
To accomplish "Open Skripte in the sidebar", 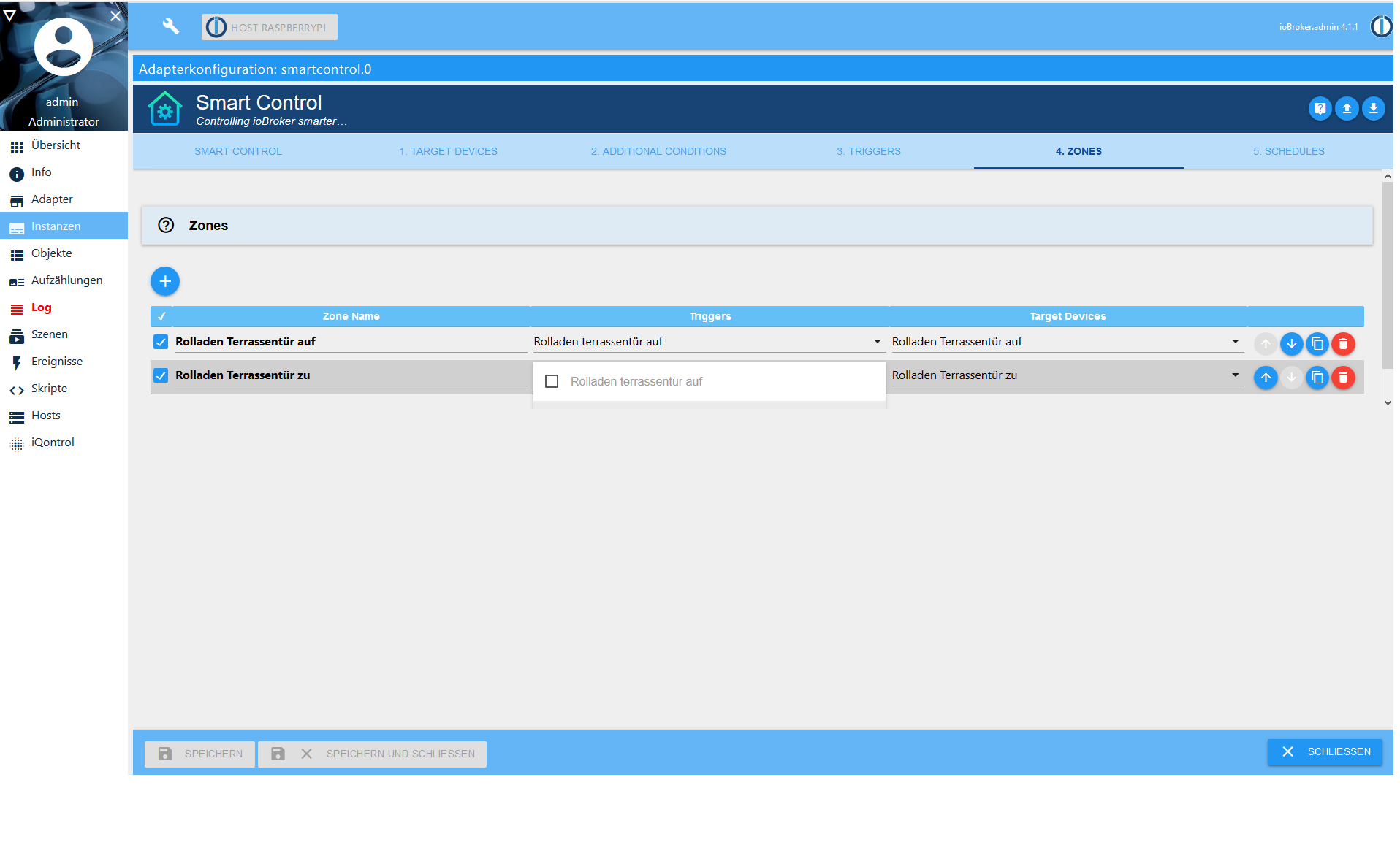I will coord(64,389).
